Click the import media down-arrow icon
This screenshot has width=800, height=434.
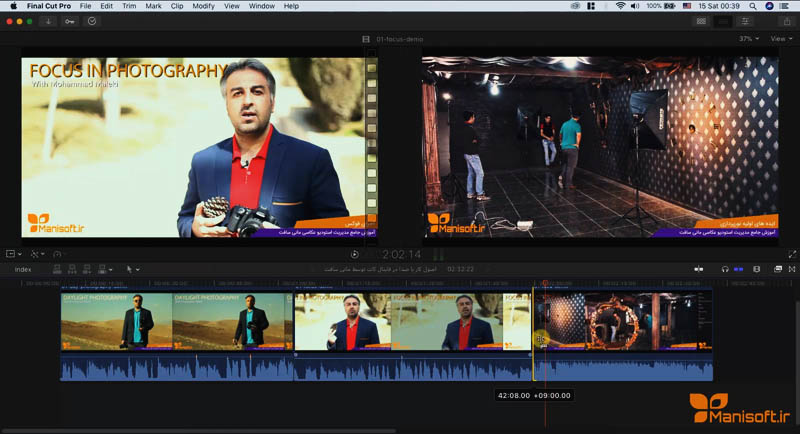[48, 21]
